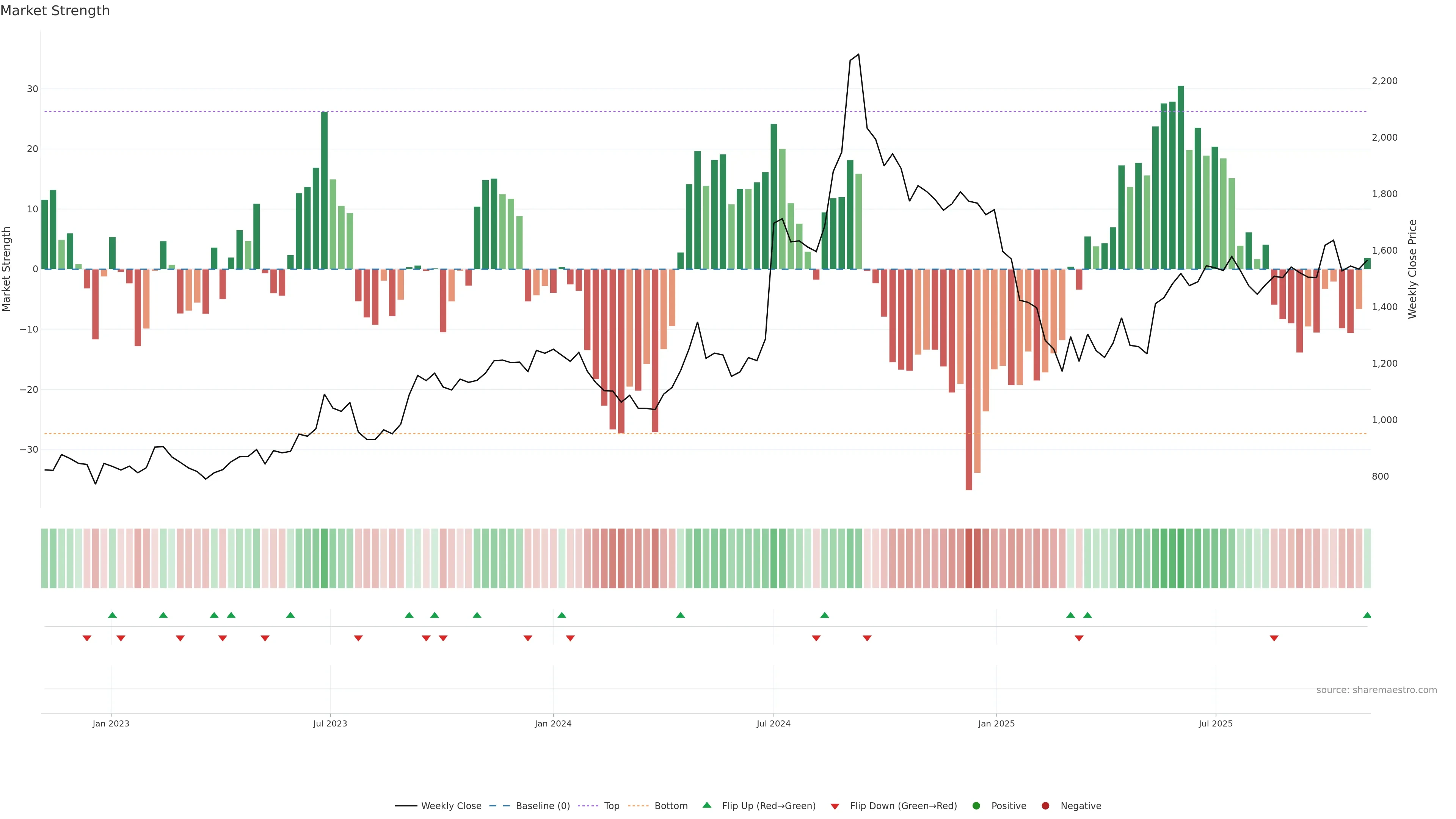The image size is (1456, 819).
Task: Click the Jan 2023 x-axis label
Action: coord(111,723)
